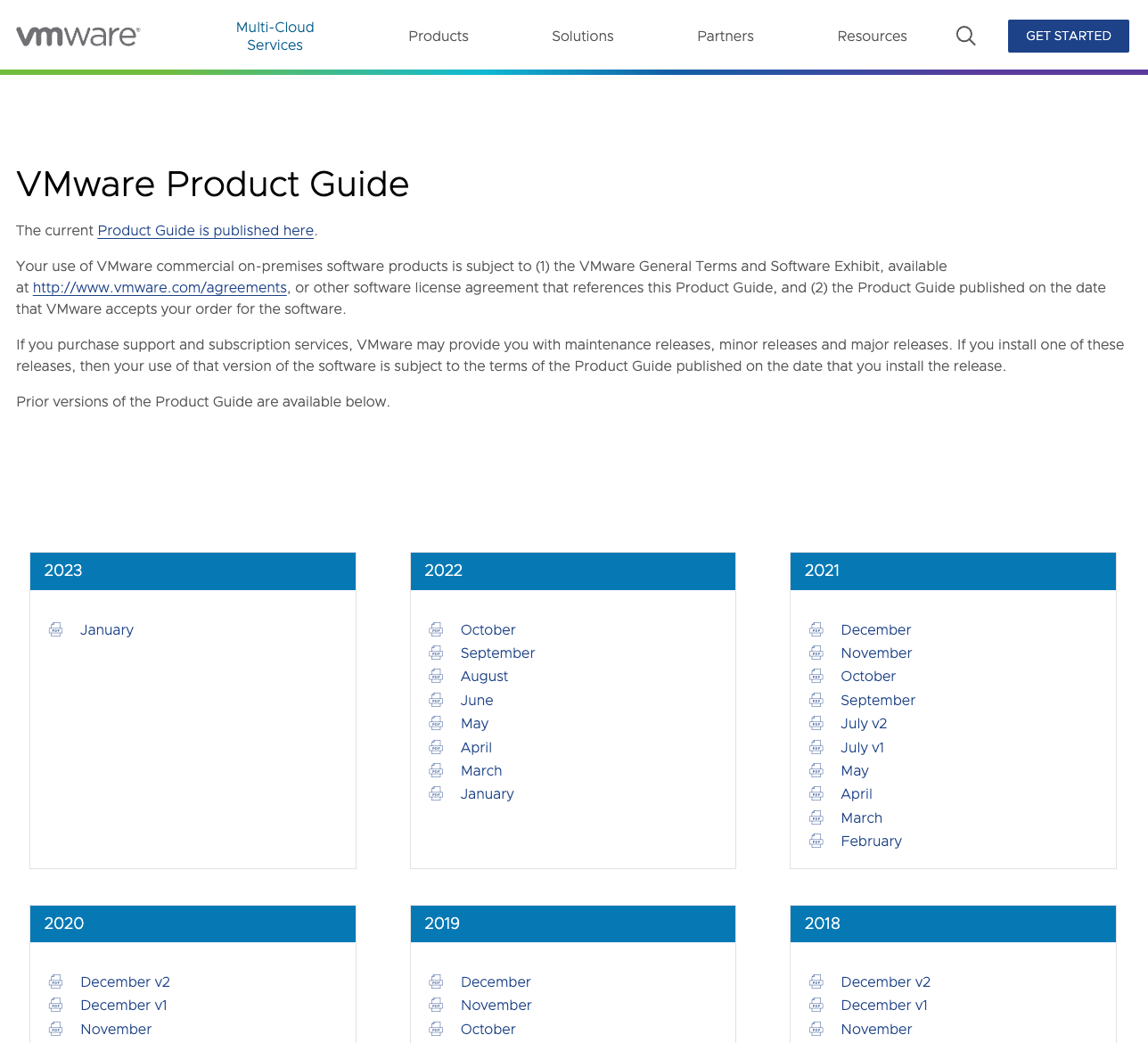Open the 2021 October product guide

click(x=868, y=676)
